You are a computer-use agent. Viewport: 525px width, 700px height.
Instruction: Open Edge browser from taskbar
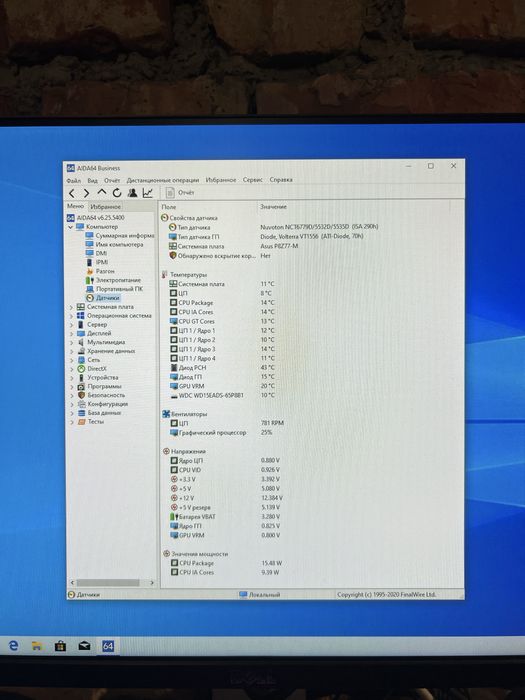coord(13,646)
